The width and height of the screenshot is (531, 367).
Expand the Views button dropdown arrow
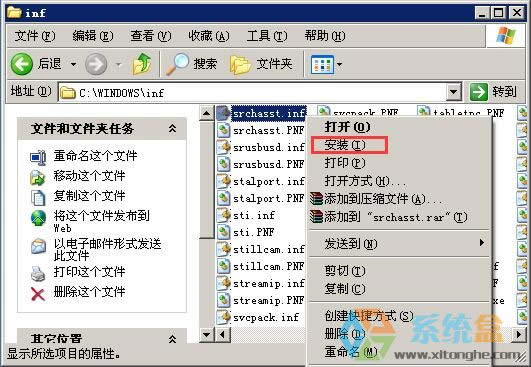click(339, 64)
